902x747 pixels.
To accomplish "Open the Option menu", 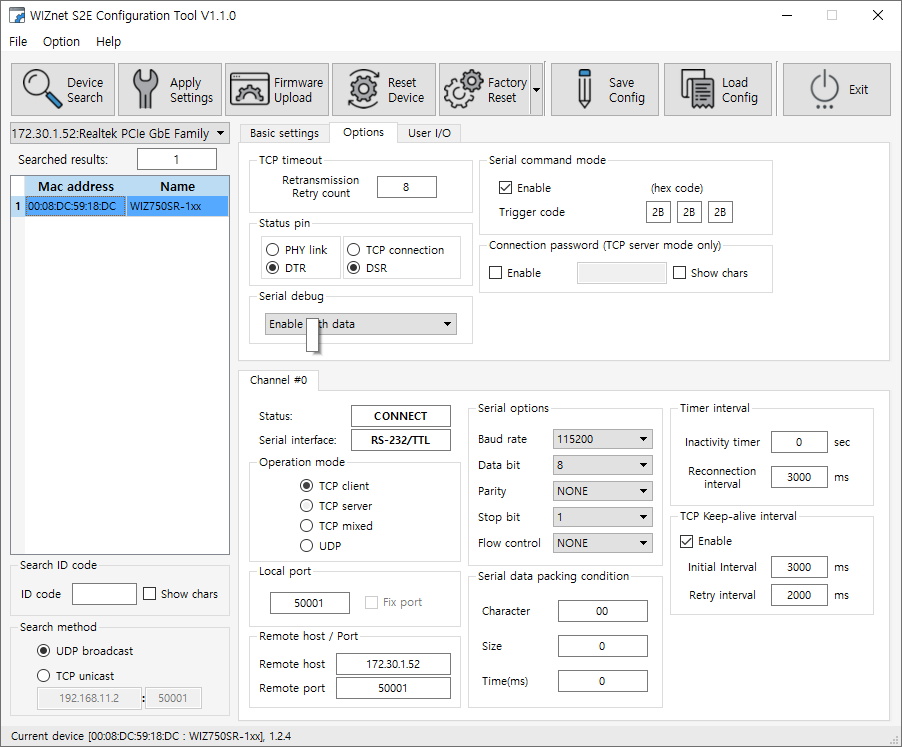I will pos(61,41).
